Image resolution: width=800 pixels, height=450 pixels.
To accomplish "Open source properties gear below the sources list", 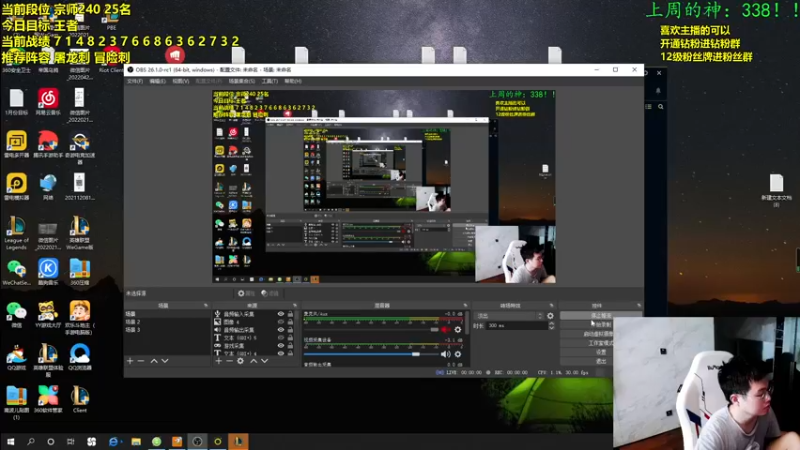I will [240, 361].
